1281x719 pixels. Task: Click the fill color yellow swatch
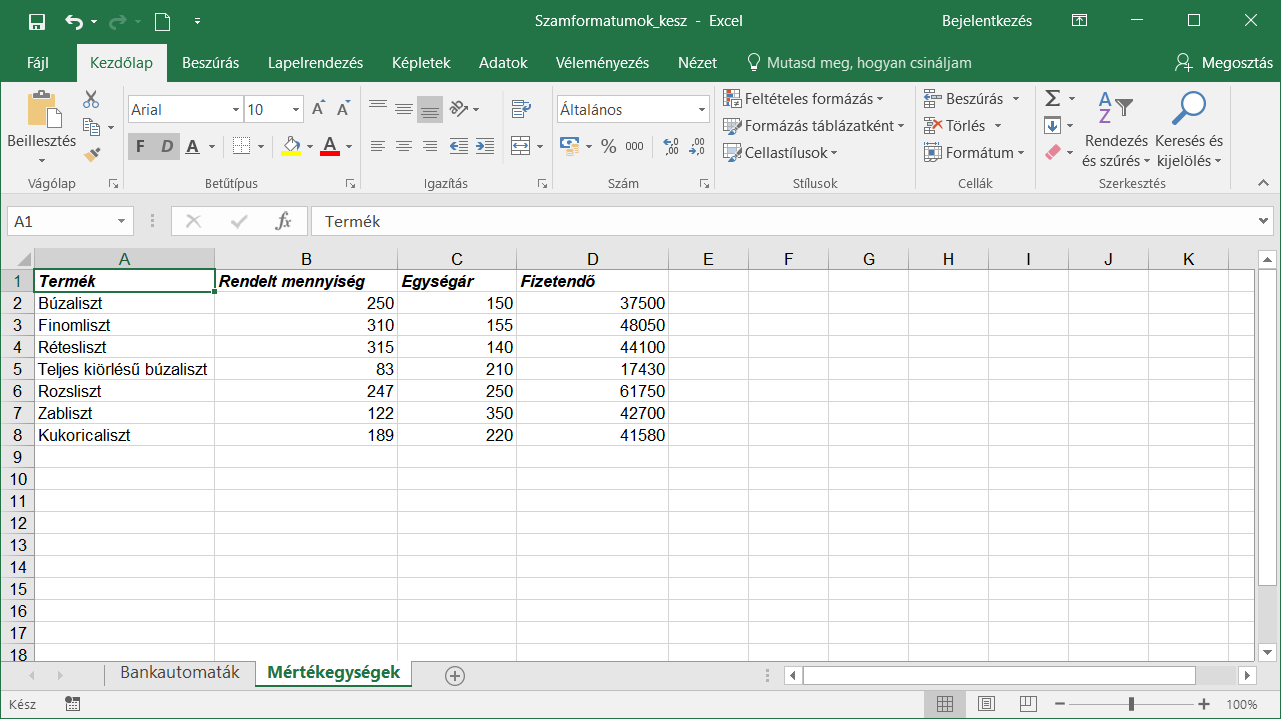pyautogui.click(x=291, y=146)
